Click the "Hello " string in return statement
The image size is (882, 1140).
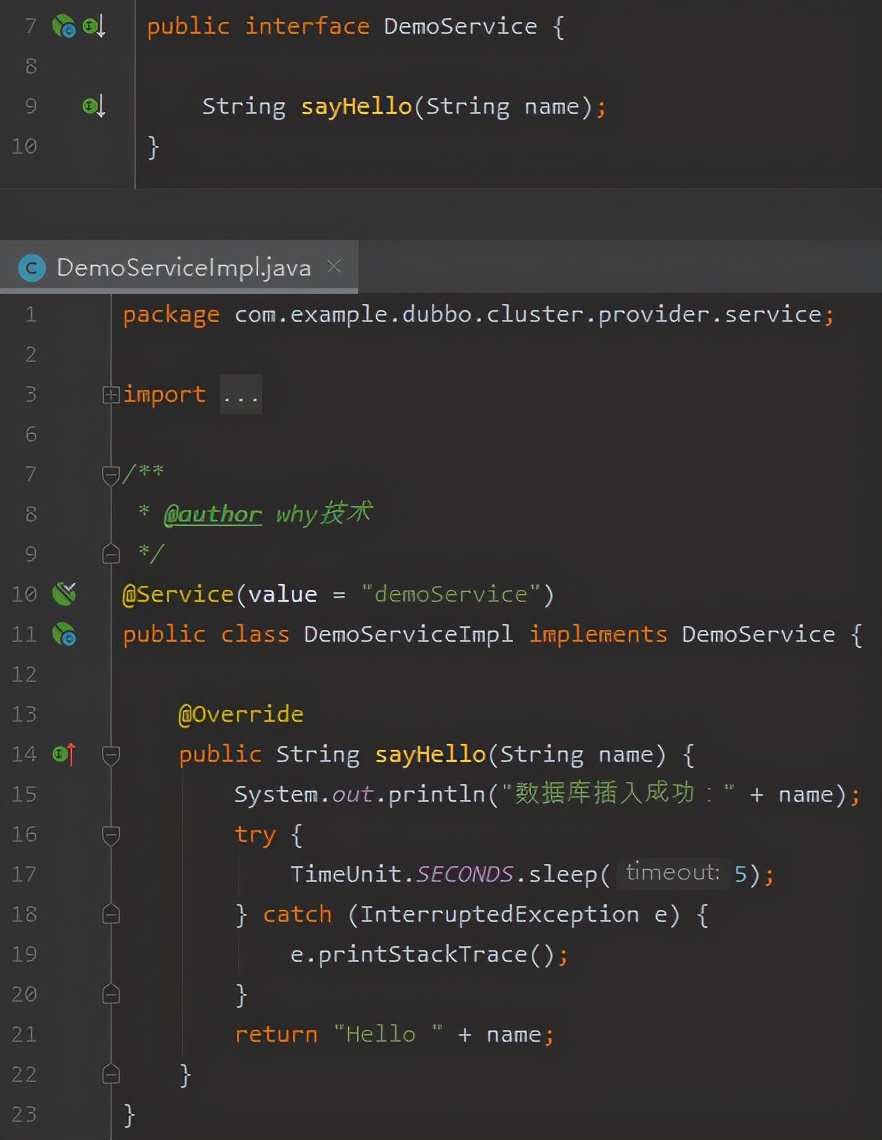(x=388, y=1034)
